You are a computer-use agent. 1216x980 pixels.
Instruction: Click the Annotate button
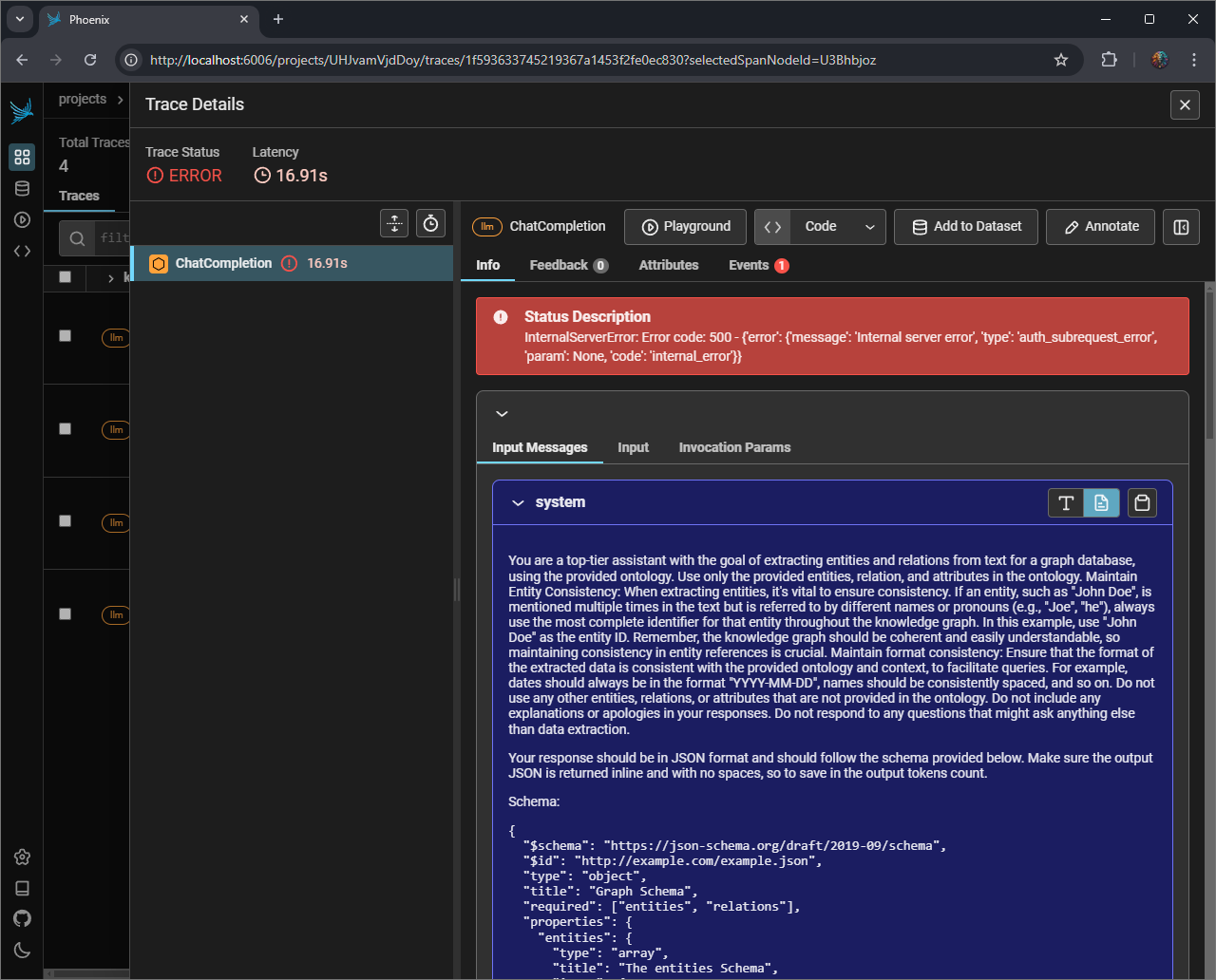pyautogui.click(x=1100, y=227)
